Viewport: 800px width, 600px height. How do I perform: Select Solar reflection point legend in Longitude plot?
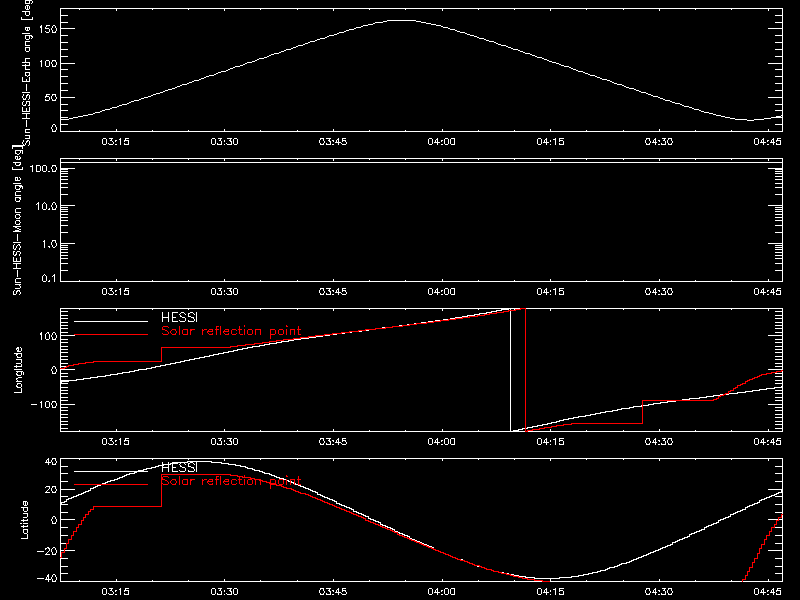click(x=231, y=331)
